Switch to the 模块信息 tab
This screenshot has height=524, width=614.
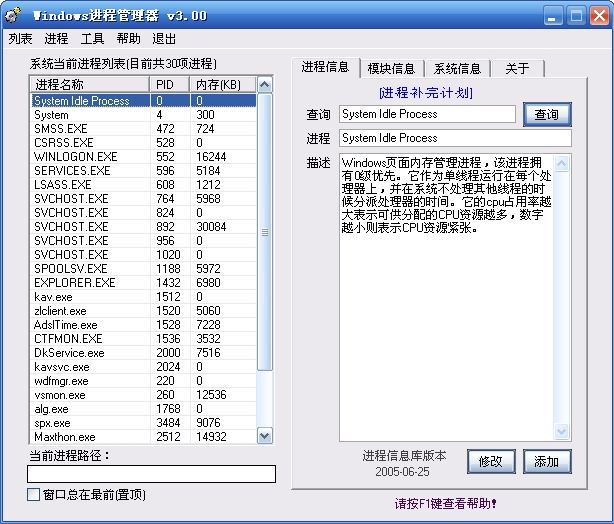[392, 69]
